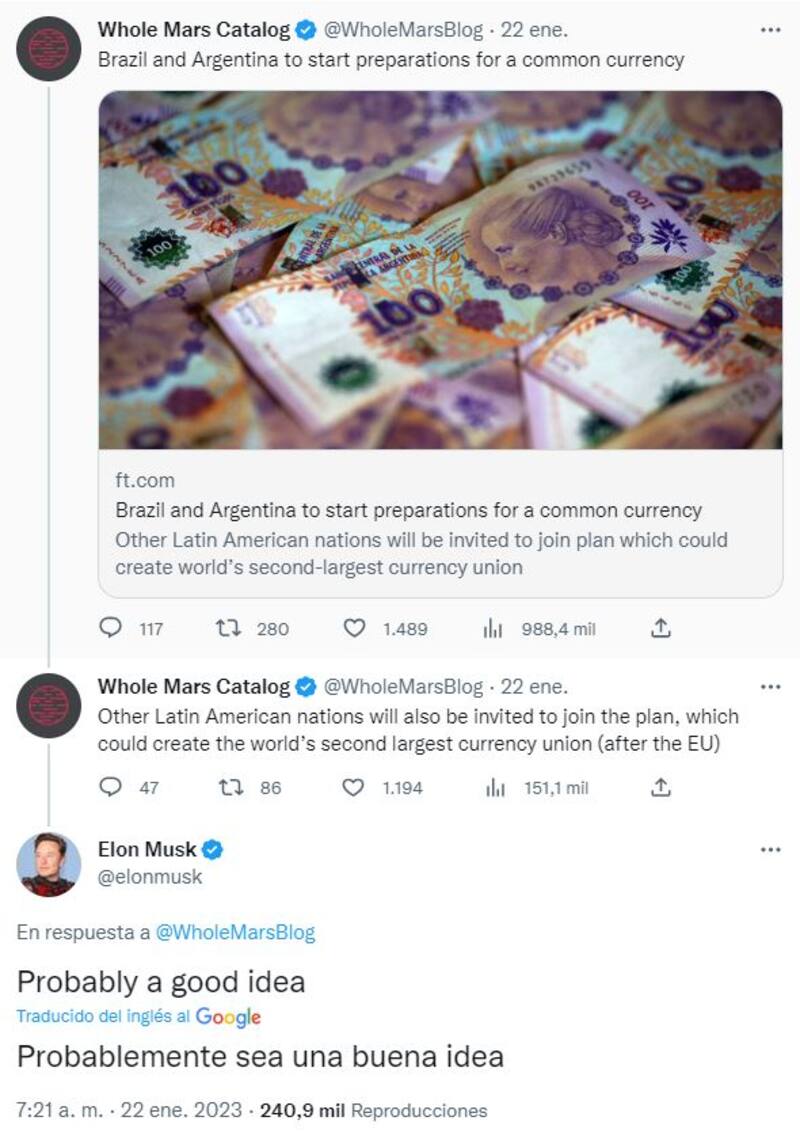800x1132 pixels.
Task: Like the tweet with 1.489 likes
Action: click(353, 629)
